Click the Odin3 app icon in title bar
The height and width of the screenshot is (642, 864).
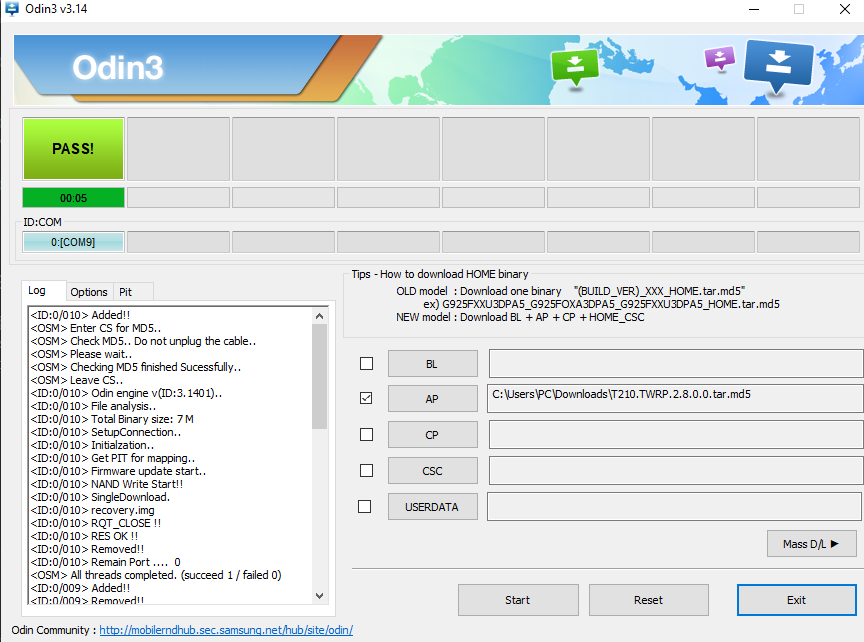[12, 9]
